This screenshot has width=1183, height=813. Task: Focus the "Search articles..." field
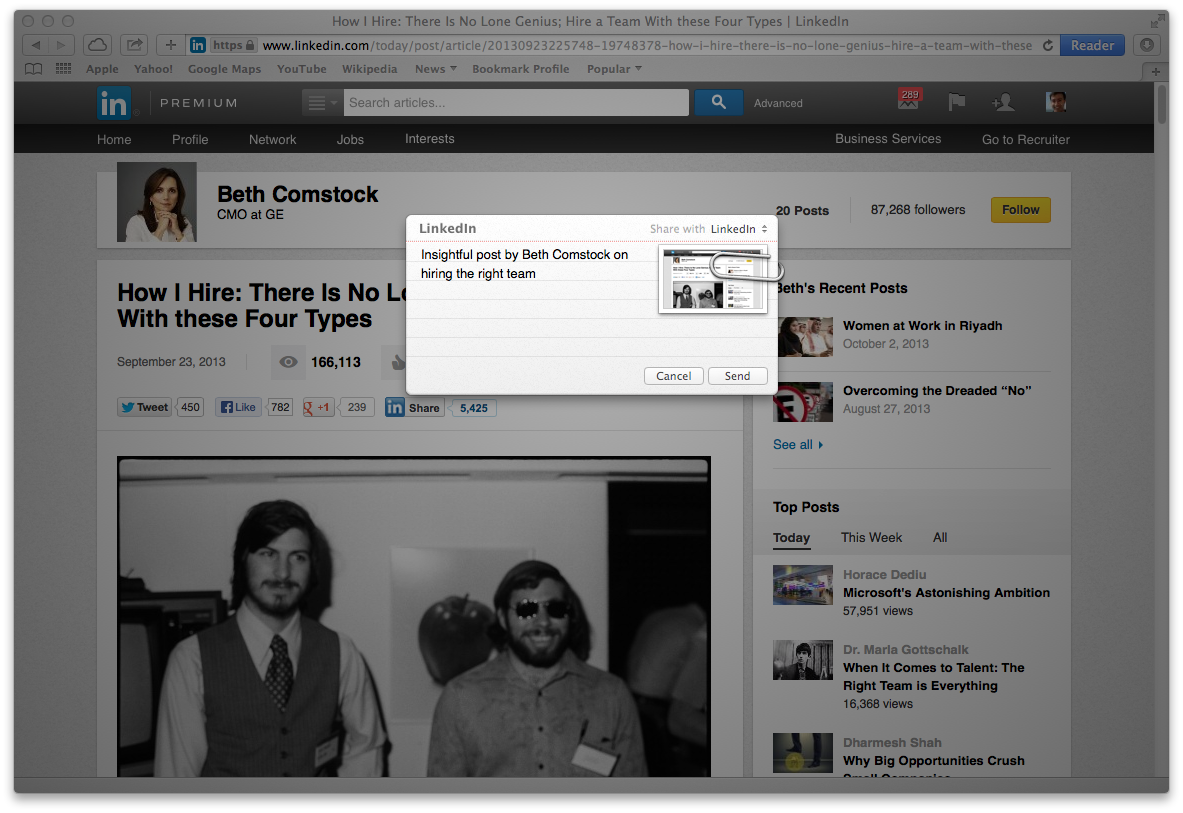point(516,103)
